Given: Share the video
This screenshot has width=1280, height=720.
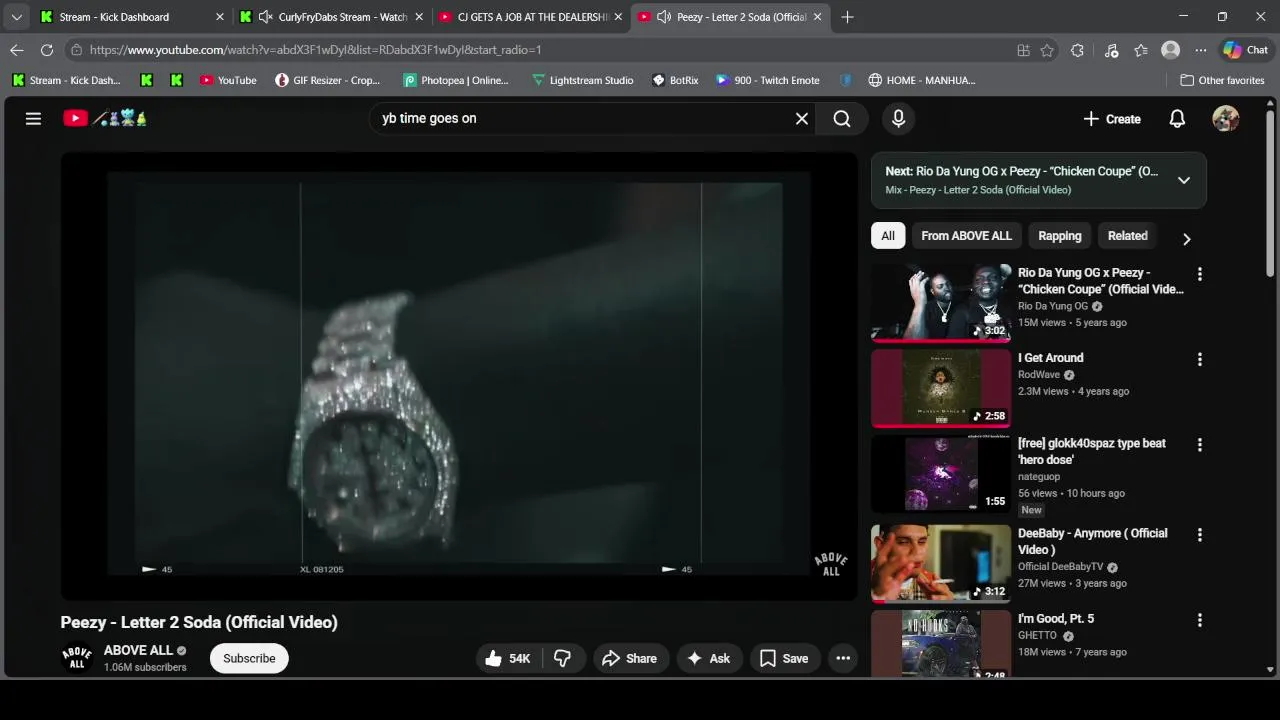Looking at the screenshot, I should pos(629,658).
